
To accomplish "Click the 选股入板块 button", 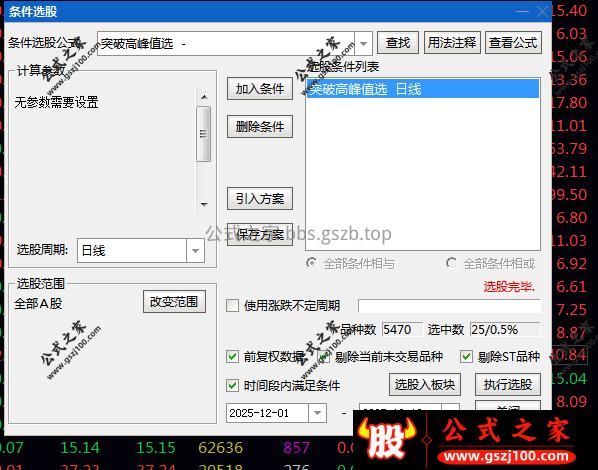I will [x=425, y=384].
